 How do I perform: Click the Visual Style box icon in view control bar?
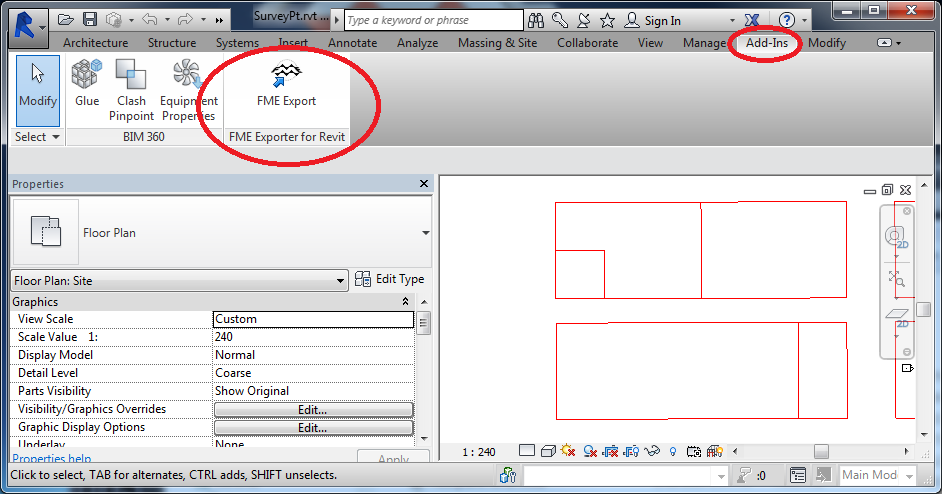tap(548, 451)
